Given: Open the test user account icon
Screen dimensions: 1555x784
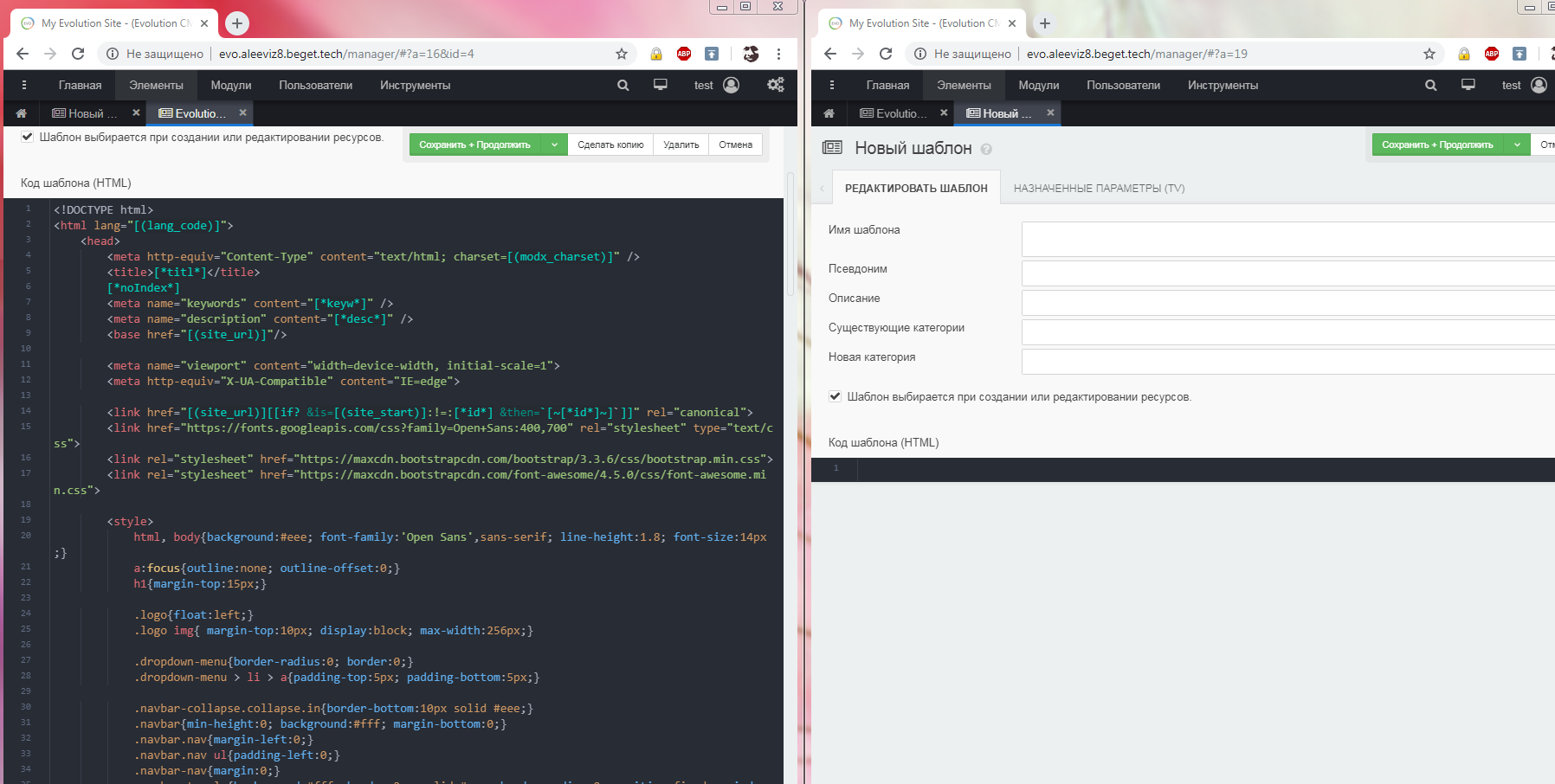Looking at the screenshot, I should pyautogui.click(x=729, y=85).
